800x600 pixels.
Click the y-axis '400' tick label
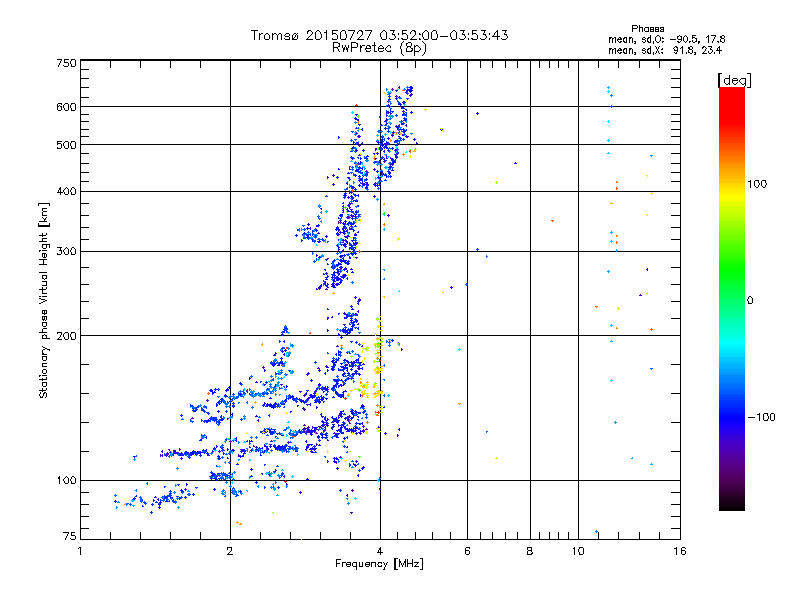click(66, 192)
